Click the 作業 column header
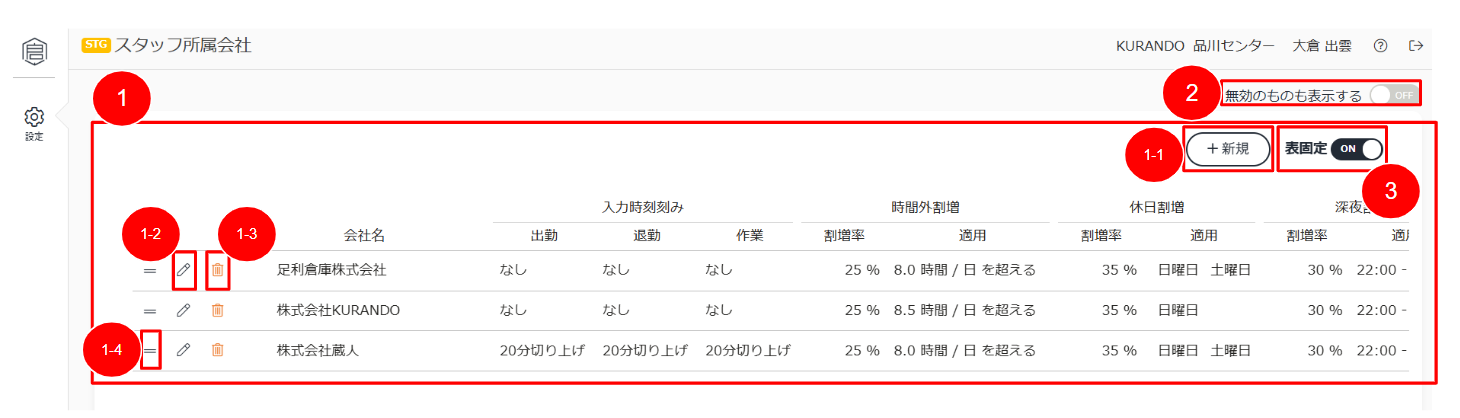 point(749,236)
